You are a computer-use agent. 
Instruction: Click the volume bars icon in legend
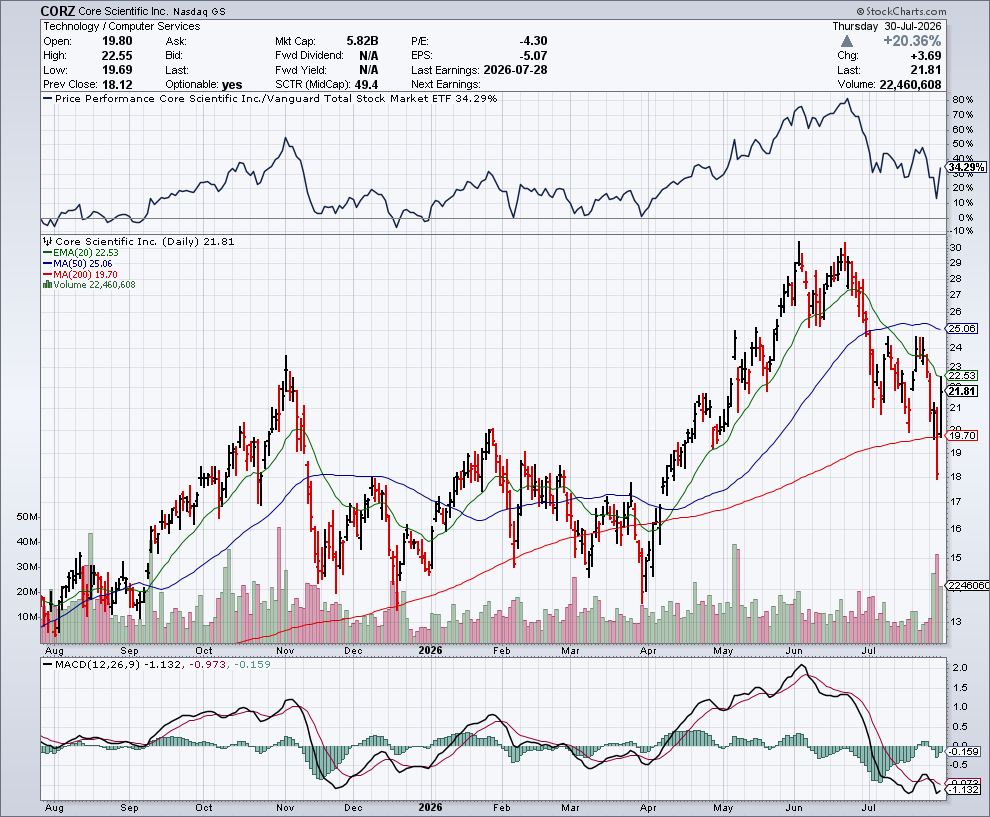click(47, 285)
